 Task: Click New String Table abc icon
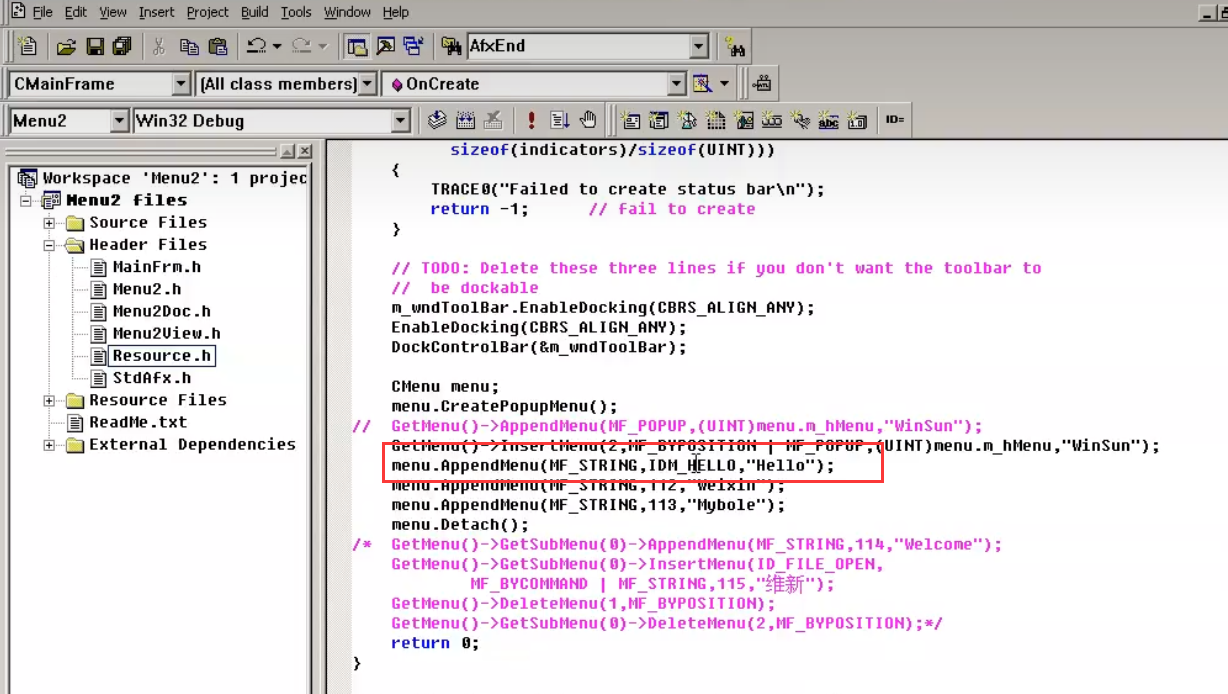[828, 121]
